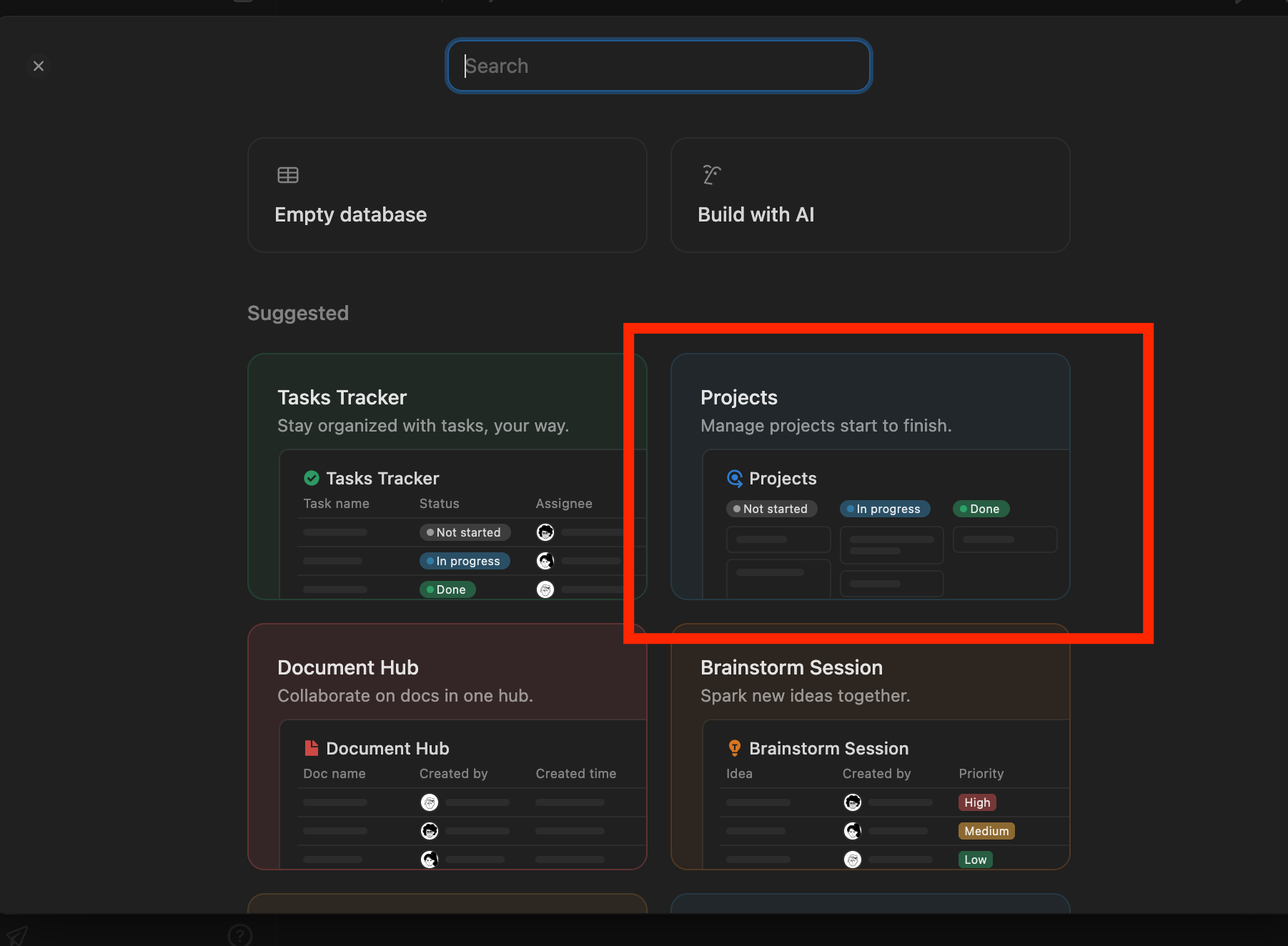This screenshot has width=1288, height=946.
Task: Click the green Tasks Tracker checkmark icon
Action: pos(312,478)
